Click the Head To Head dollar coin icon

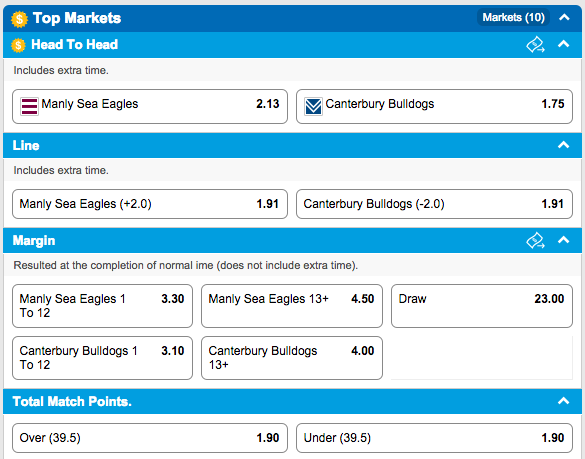click(x=18, y=45)
